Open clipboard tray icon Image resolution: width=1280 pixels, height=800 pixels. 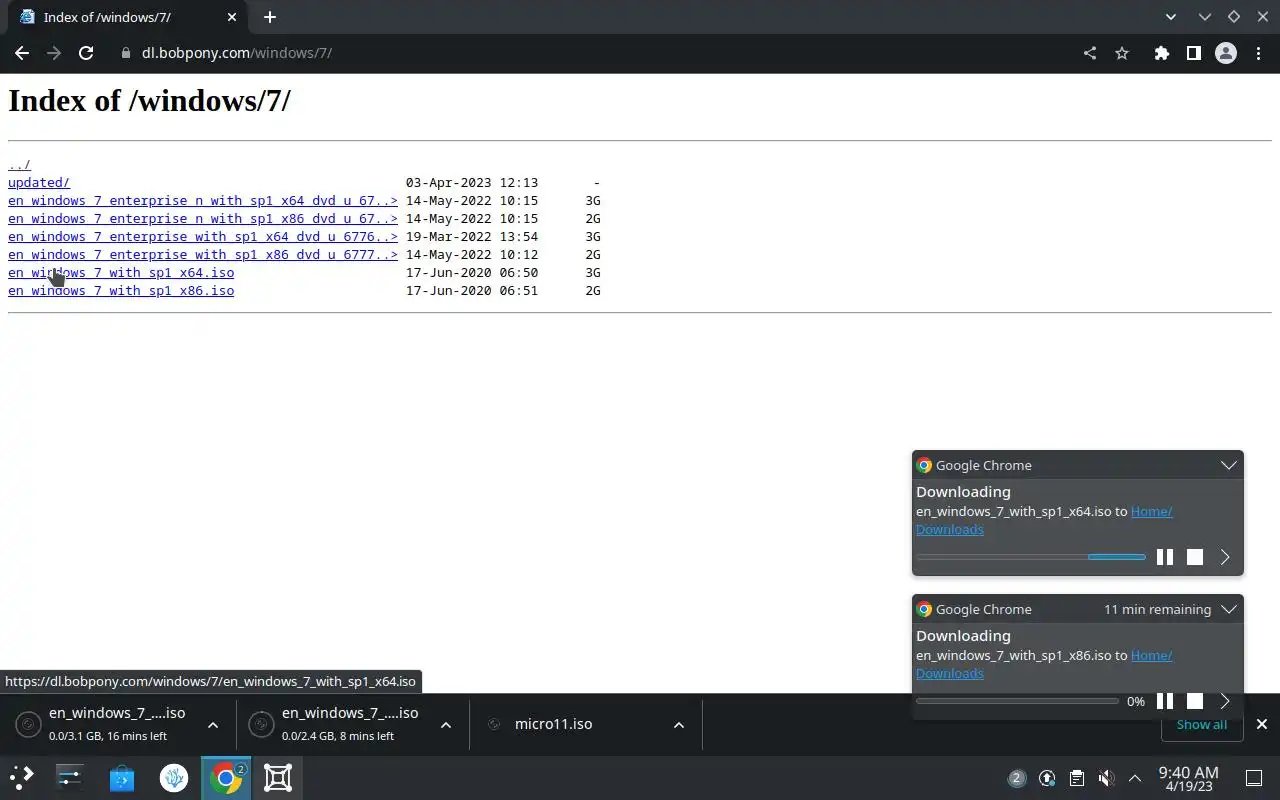1076,778
